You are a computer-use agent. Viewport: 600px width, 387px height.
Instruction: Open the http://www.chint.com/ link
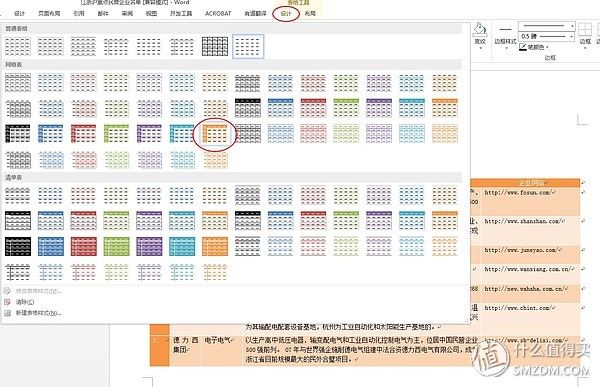[519, 308]
